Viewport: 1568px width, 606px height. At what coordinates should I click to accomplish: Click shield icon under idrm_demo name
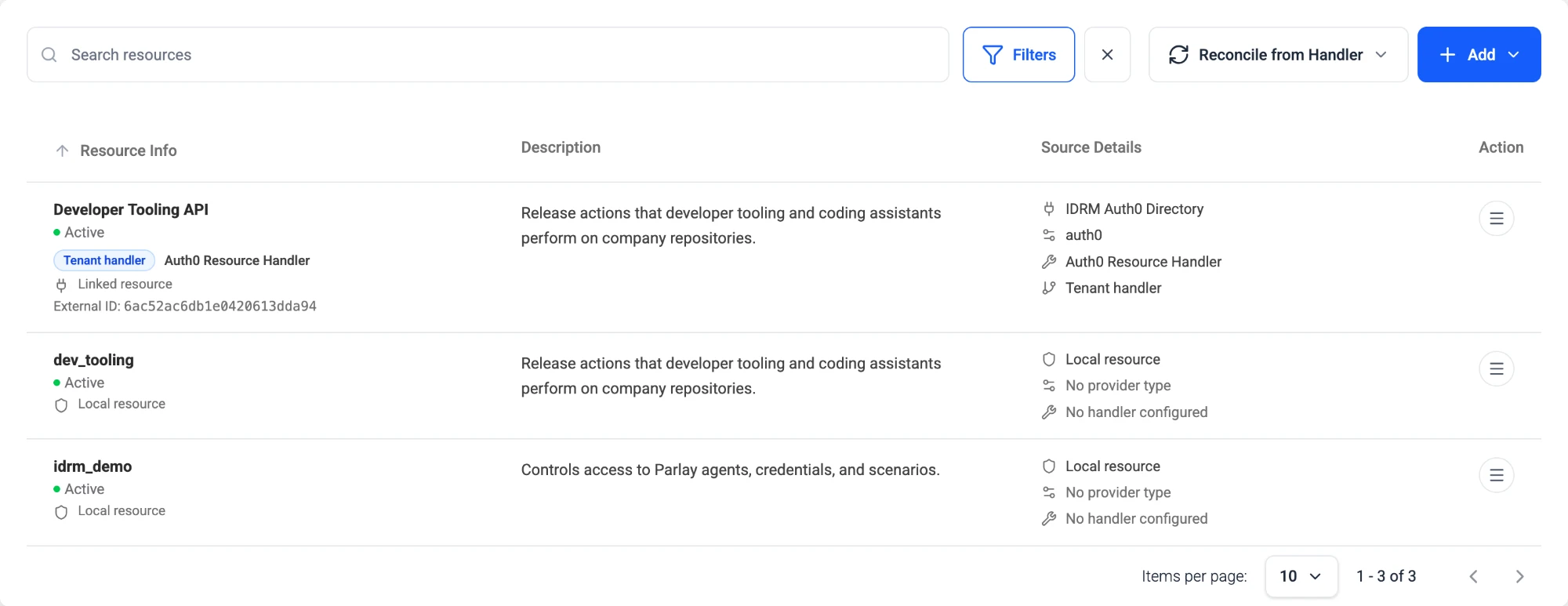[x=61, y=512]
